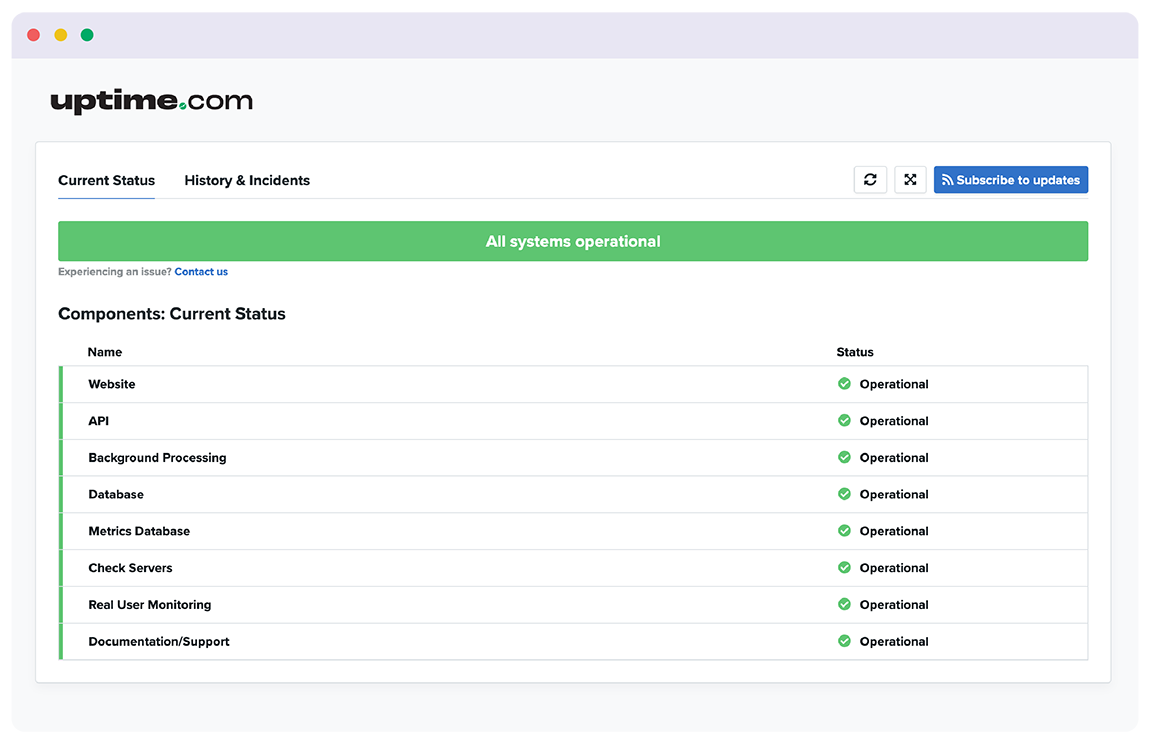
Task: Select the Database component name
Action: 116,494
